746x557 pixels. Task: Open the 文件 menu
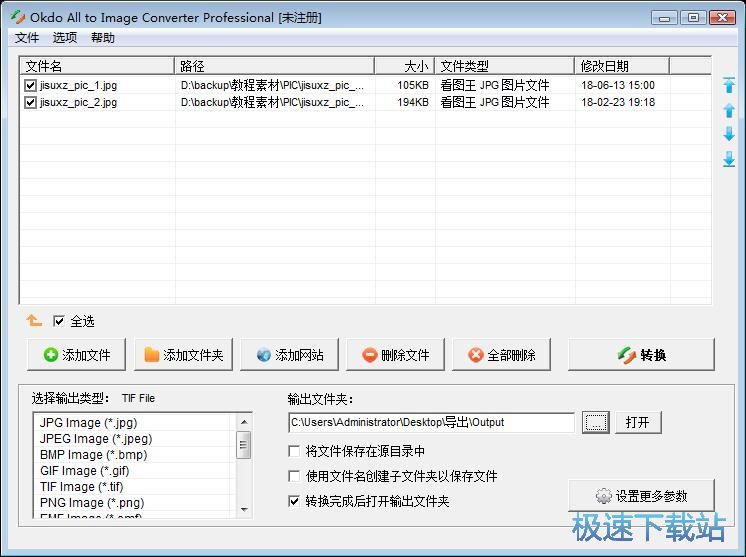point(27,38)
